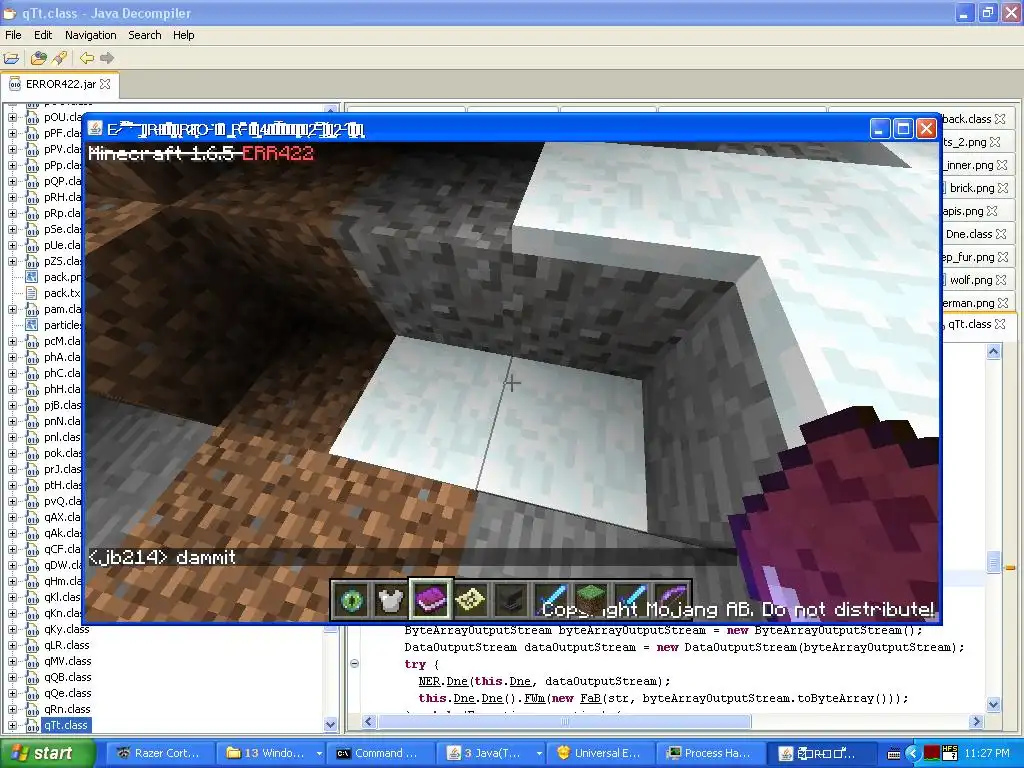The width and height of the screenshot is (1024, 768).
Task: Click the vertical scrollbar thumb of code editor
Action: (x=993, y=562)
